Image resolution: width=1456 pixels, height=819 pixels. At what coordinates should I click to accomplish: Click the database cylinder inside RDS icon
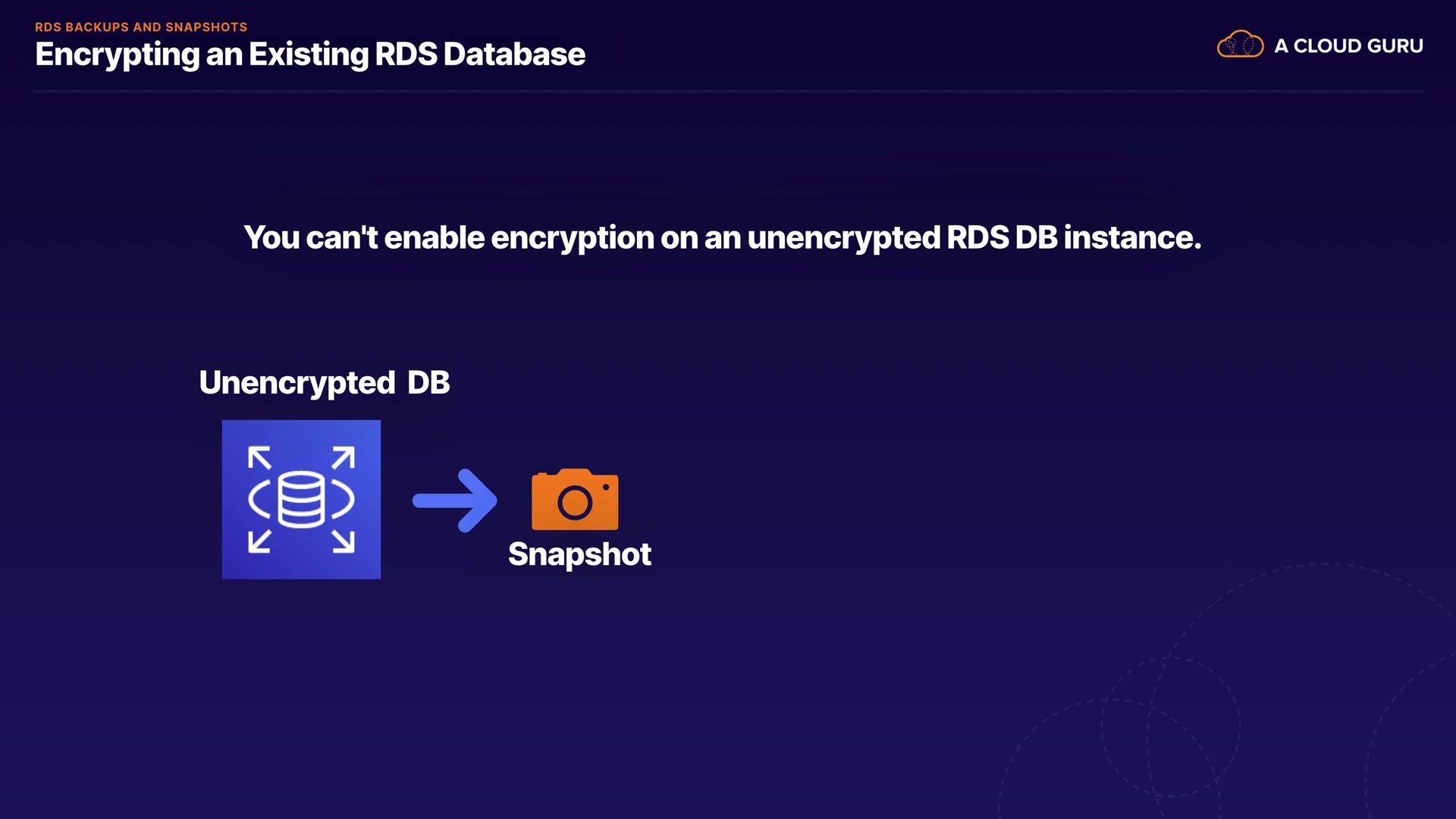coord(301,499)
